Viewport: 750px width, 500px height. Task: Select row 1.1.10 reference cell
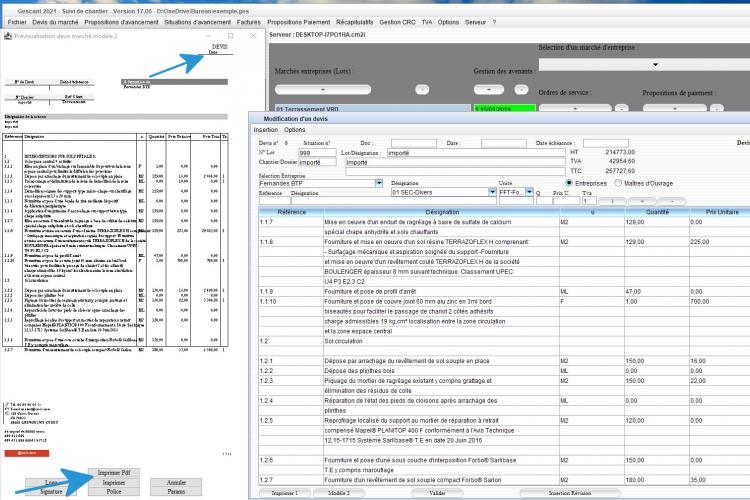pyautogui.click(x=291, y=301)
